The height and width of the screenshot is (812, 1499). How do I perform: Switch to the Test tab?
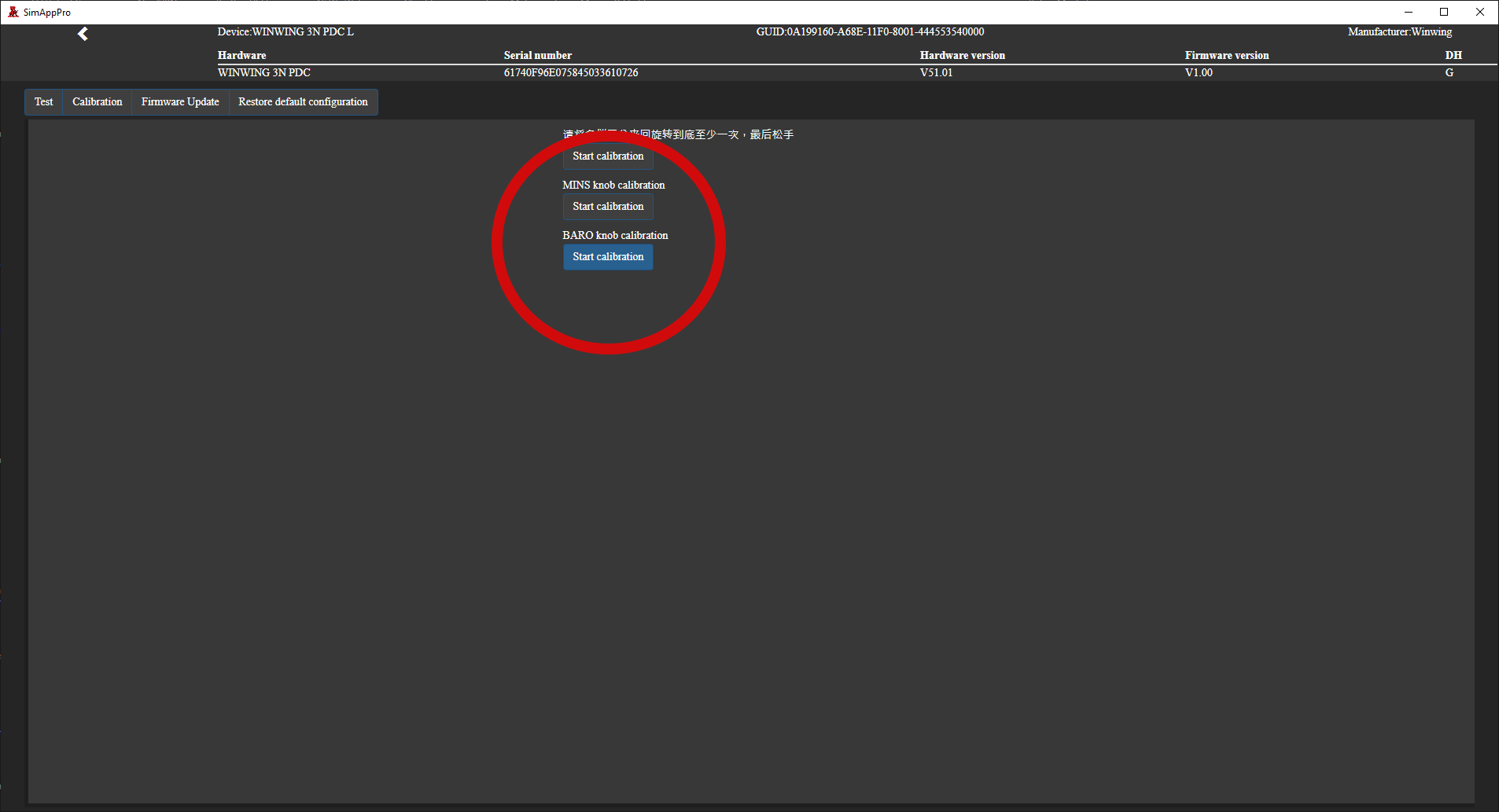43,102
